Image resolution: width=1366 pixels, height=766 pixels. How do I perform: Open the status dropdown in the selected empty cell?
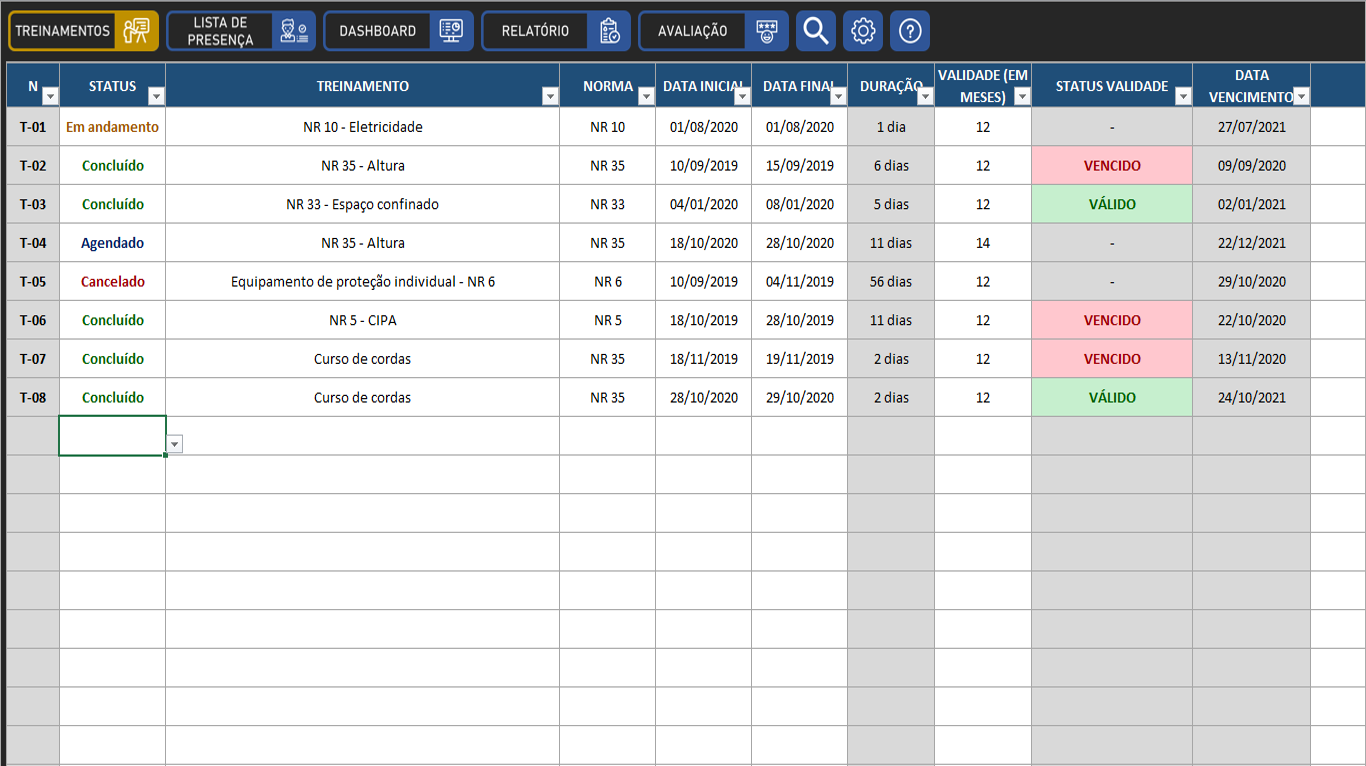(175, 444)
